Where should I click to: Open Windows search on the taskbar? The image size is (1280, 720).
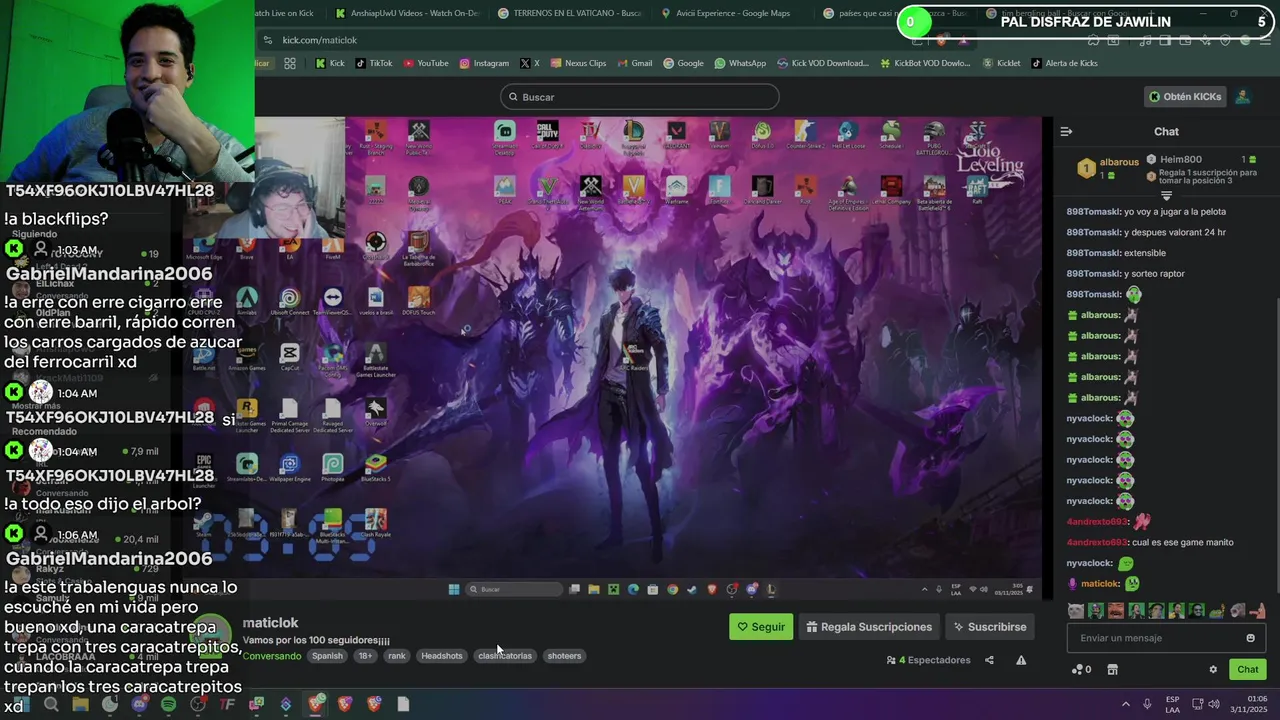tap(51, 704)
